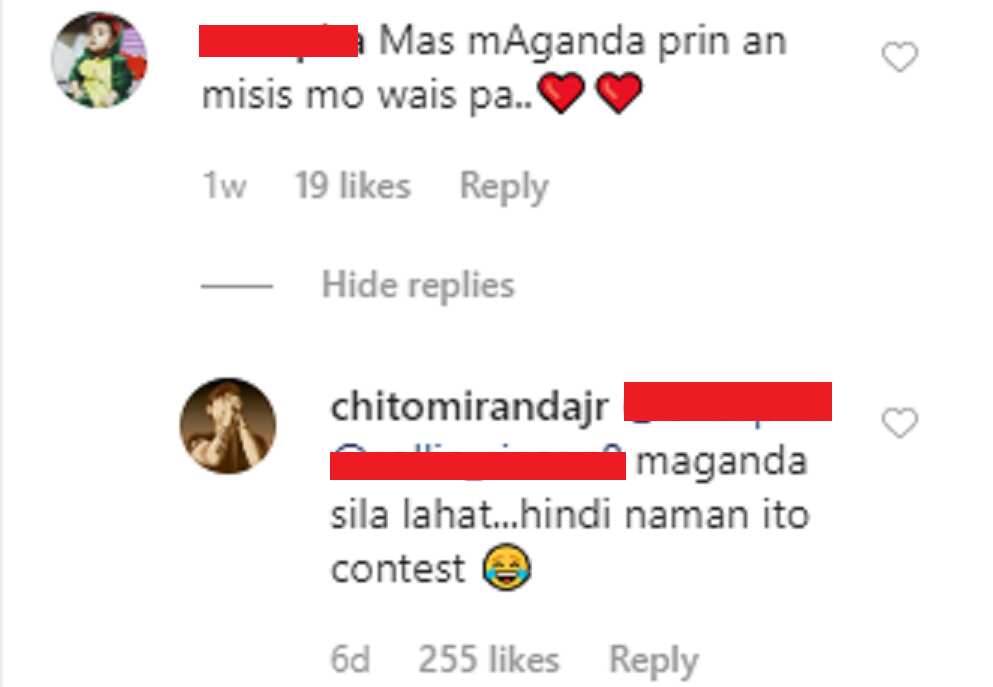Image resolution: width=993 pixels, height=687 pixels.
Task: Click the 6d timestamp
Action: click(x=350, y=660)
